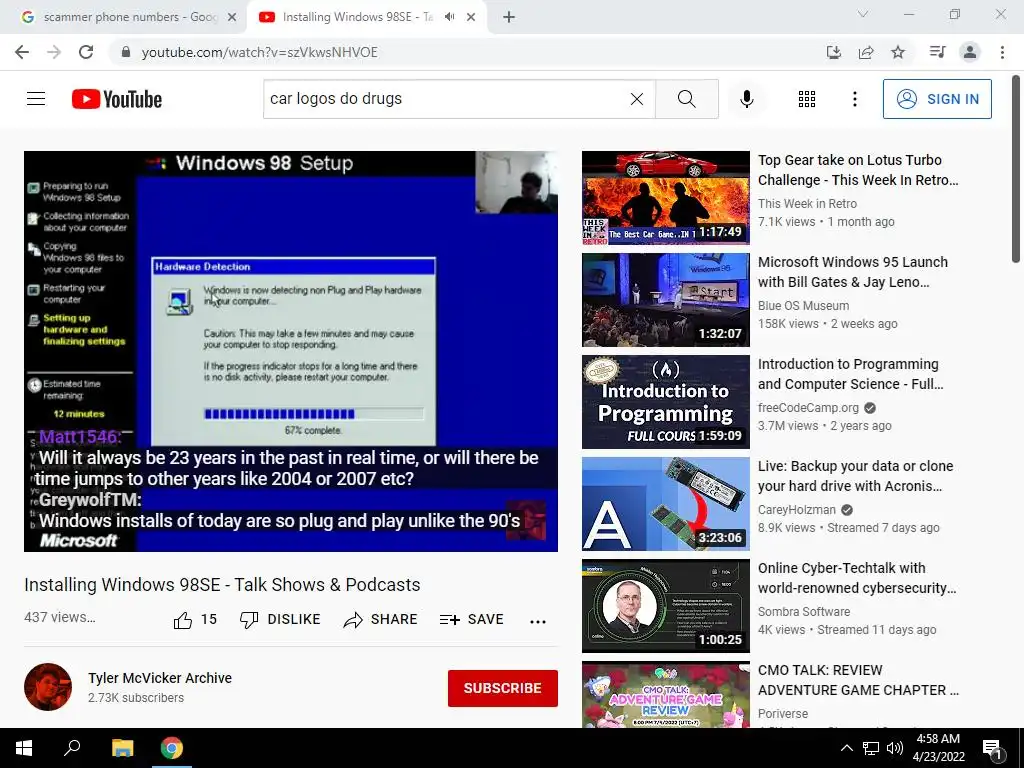Image resolution: width=1024 pixels, height=768 pixels.
Task: Click the SIGN IN button
Action: 937,99
